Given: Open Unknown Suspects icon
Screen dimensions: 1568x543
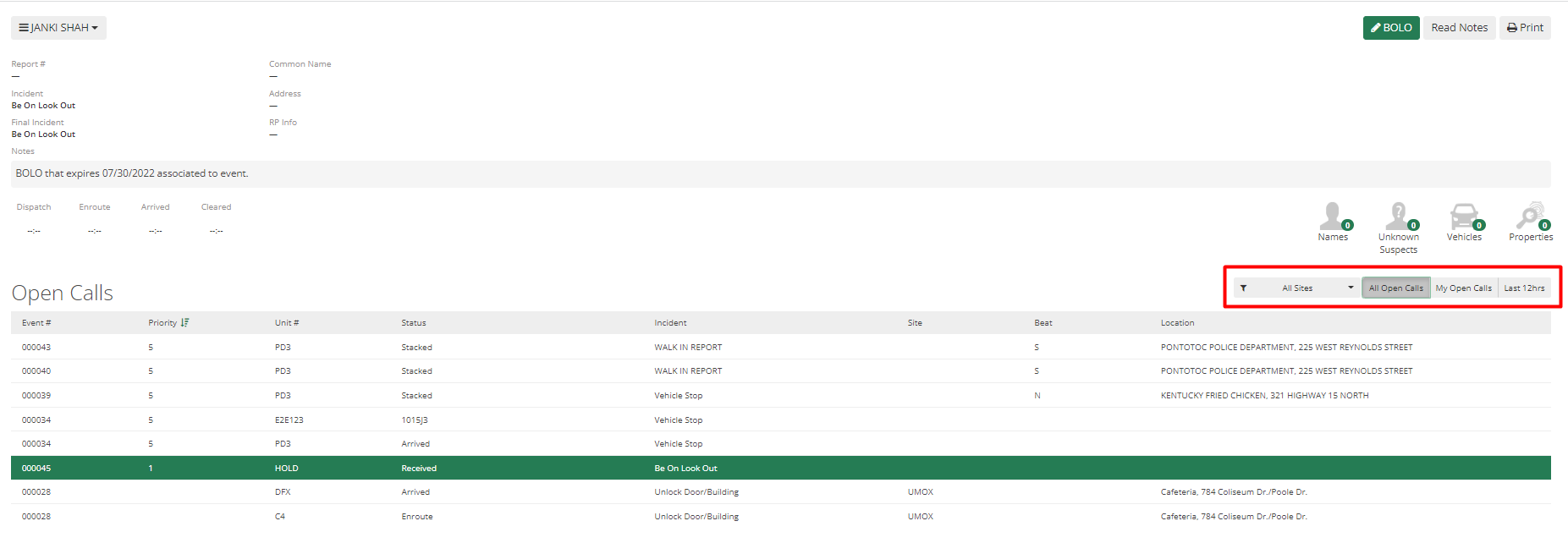Looking at the screenshot, I should click(x=1398, y=228).
